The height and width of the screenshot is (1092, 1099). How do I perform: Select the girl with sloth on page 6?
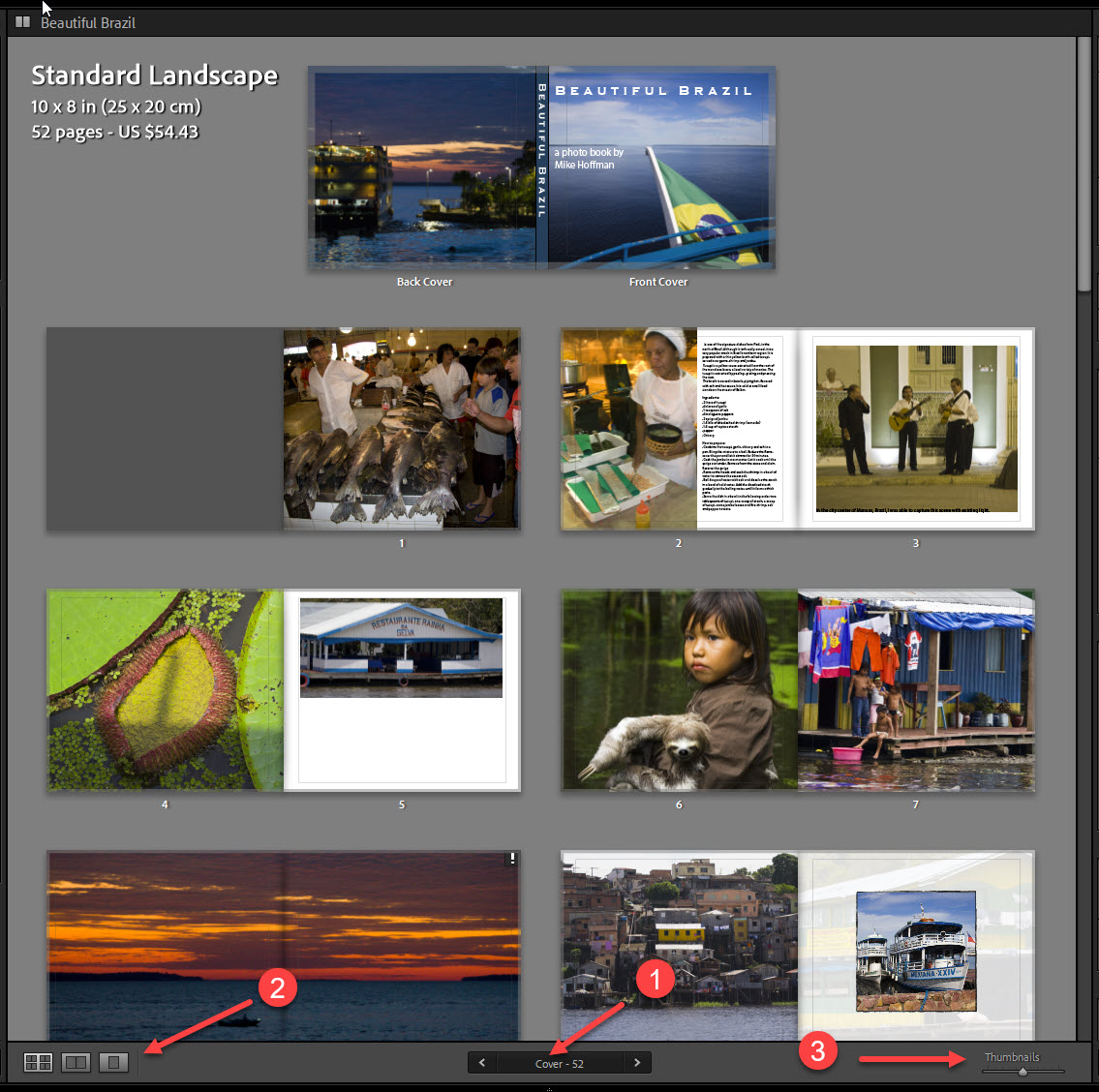(678, 689)
